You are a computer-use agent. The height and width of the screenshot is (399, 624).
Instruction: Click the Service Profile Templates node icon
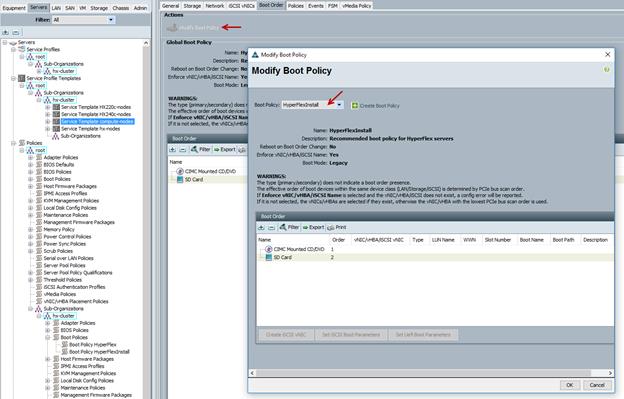click(21, 78)
